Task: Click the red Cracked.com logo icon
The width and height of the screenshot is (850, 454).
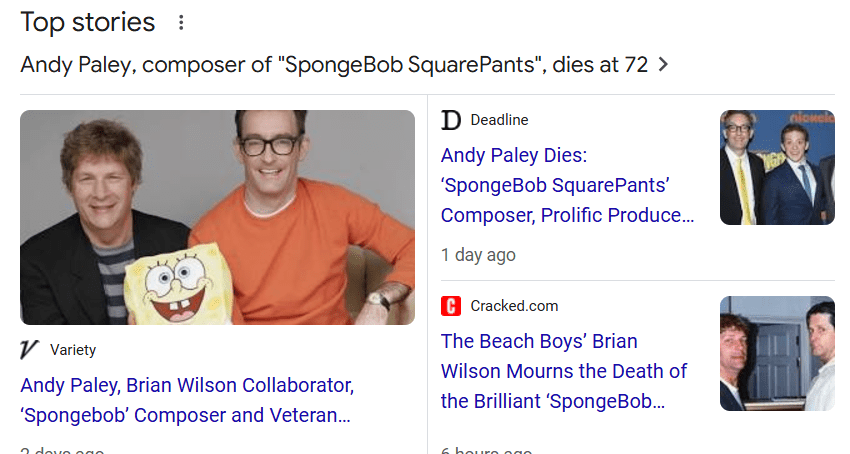Action: [x=451, y=306]
